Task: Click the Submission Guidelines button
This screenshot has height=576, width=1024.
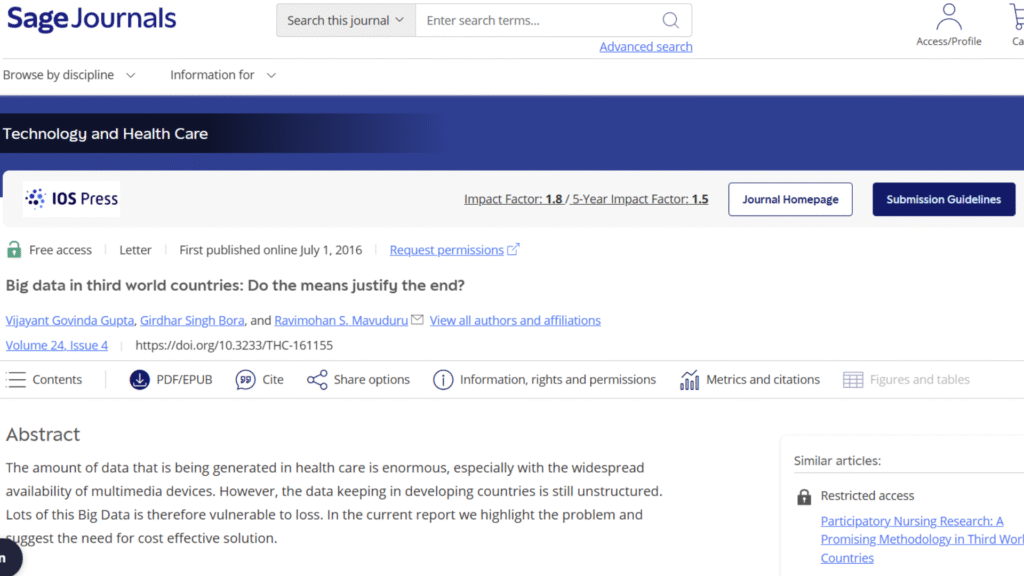Action: click(943, 199)
